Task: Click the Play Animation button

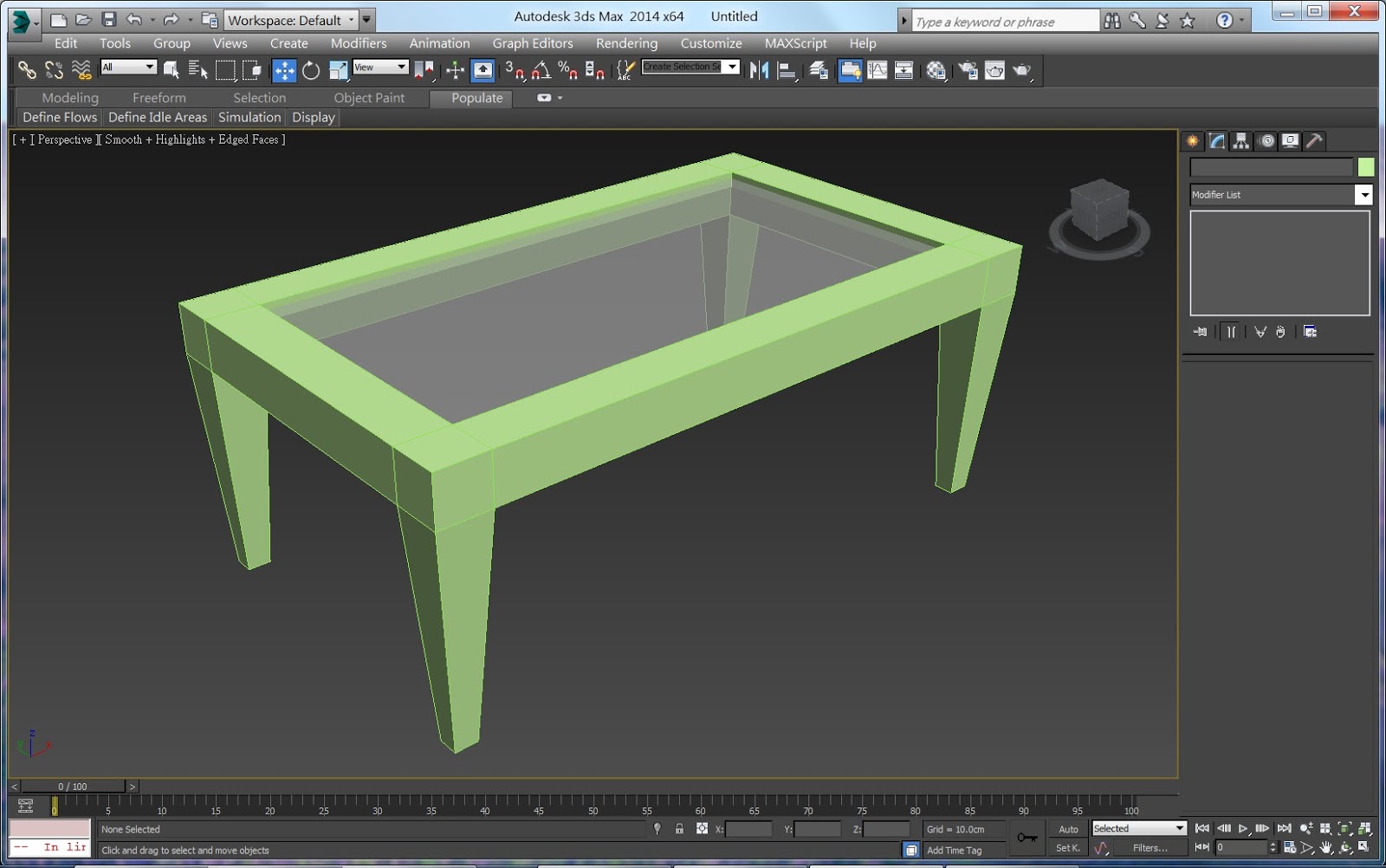Action: tap(1243, 828)
